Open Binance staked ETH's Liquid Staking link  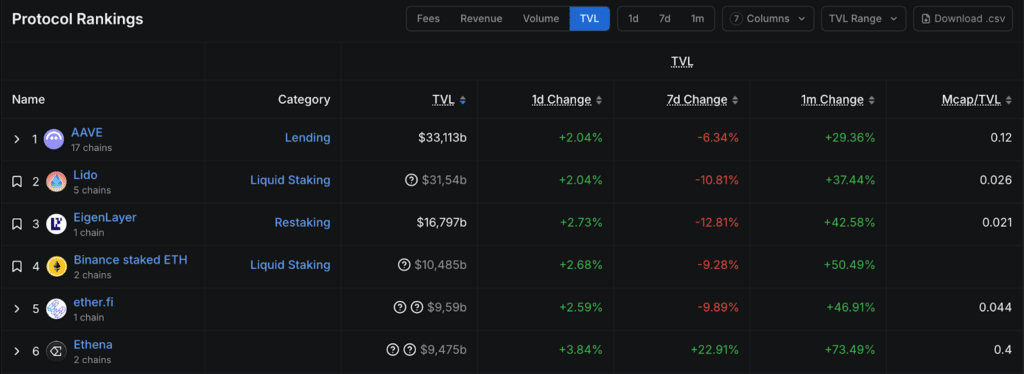(x=290, y=265)
